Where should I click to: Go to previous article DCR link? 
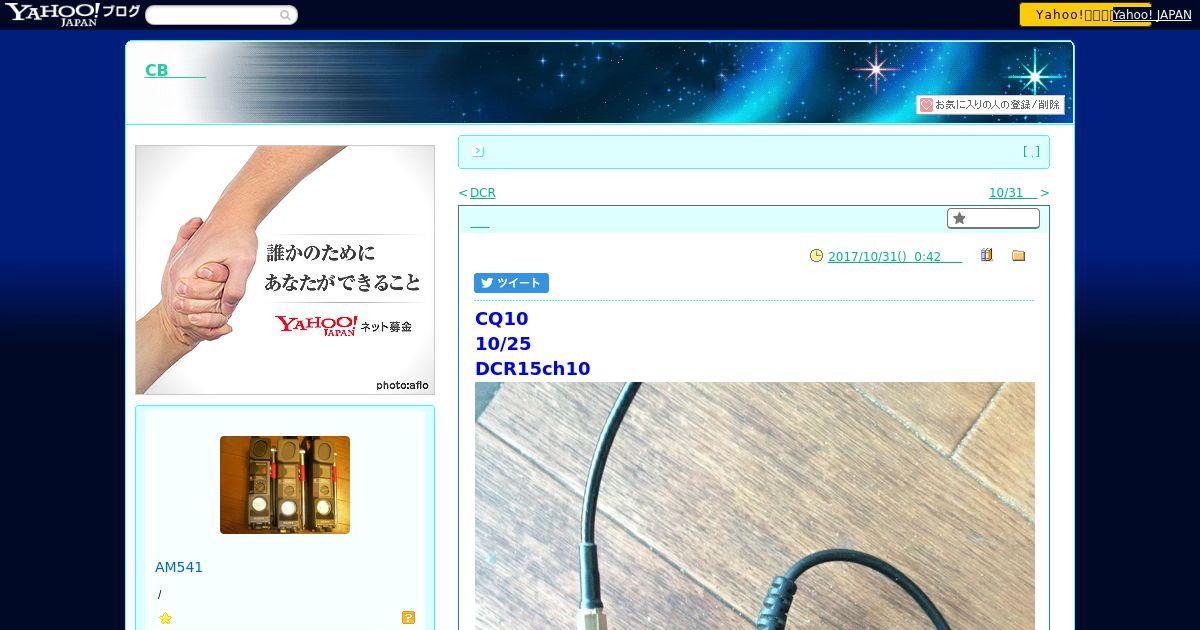pos(482,193)
